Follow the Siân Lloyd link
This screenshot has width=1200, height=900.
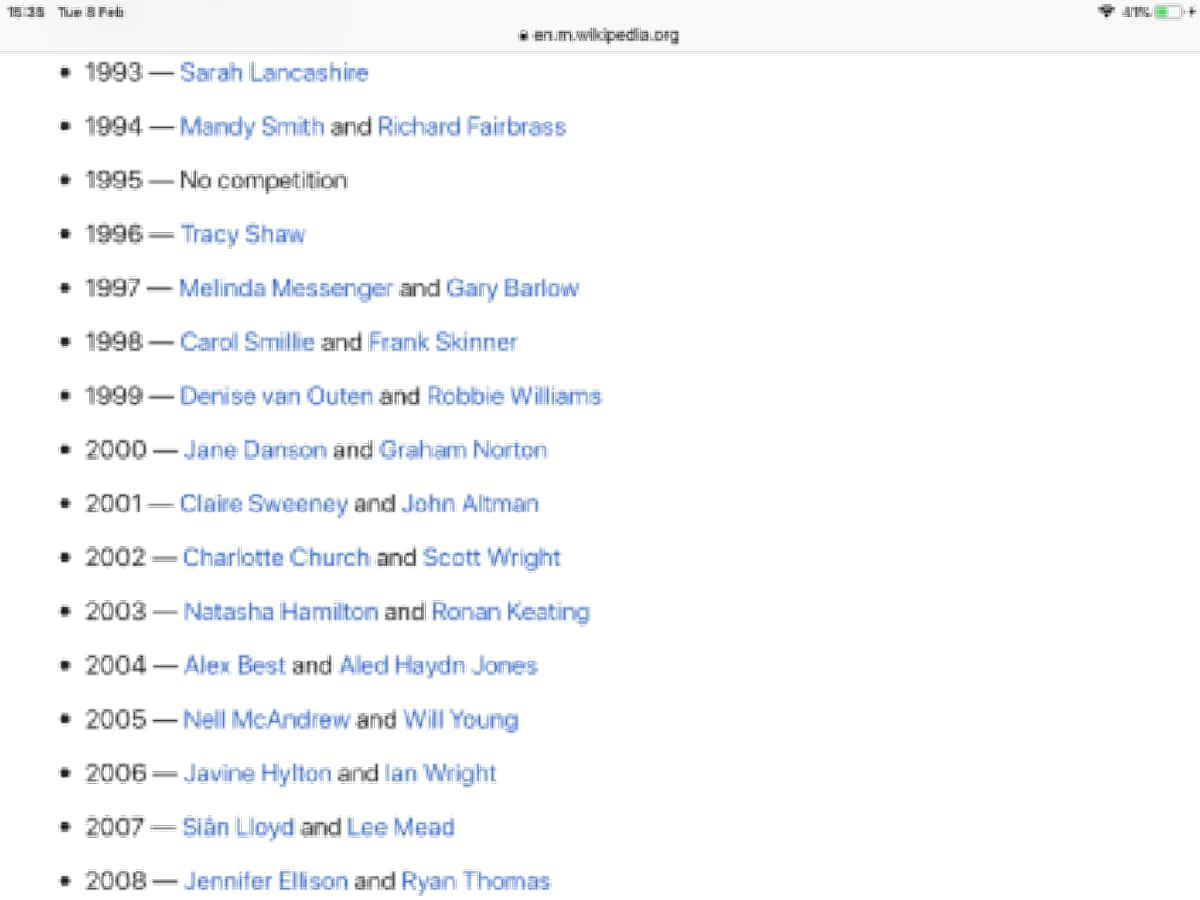[x=238, y=828]
